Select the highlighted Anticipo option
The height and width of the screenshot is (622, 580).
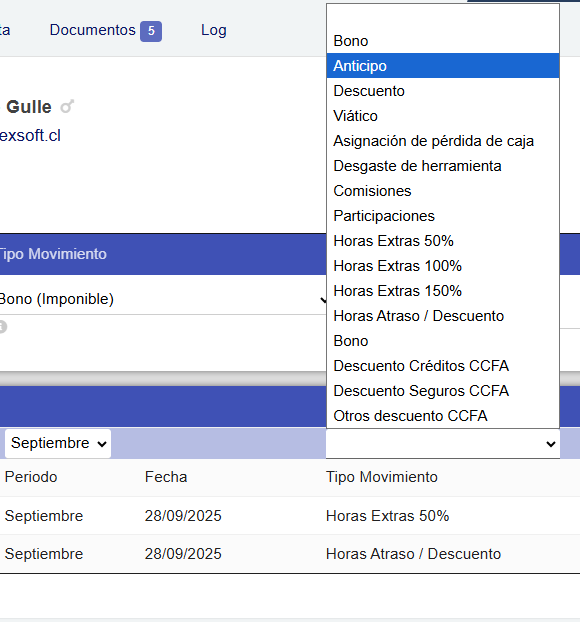(x=443, y=66)
